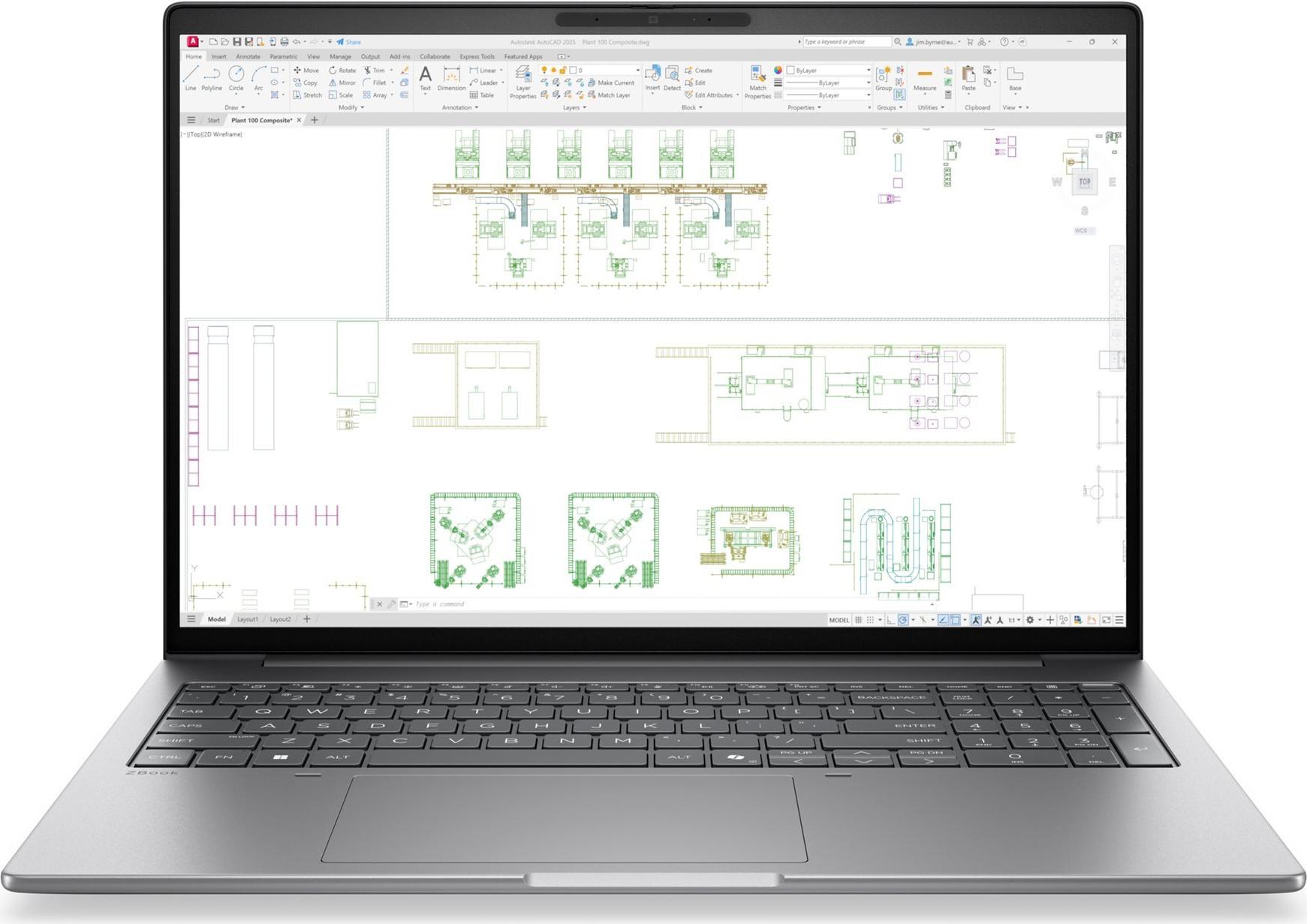Click the Trim tool
Image resolution: width=1307 pixels, height=924 pixels.
coord(374,70)
